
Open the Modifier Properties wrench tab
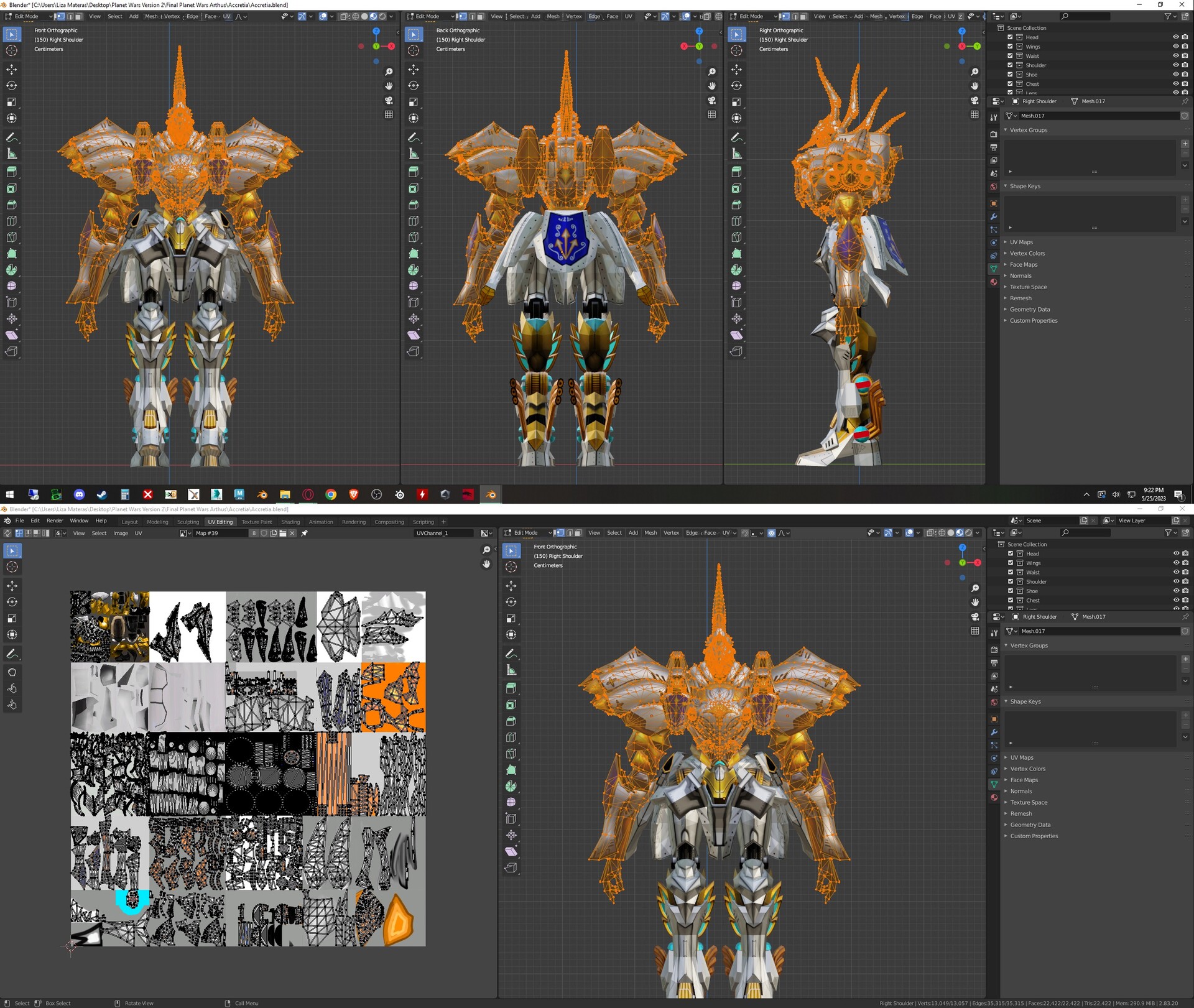point(994,217)
